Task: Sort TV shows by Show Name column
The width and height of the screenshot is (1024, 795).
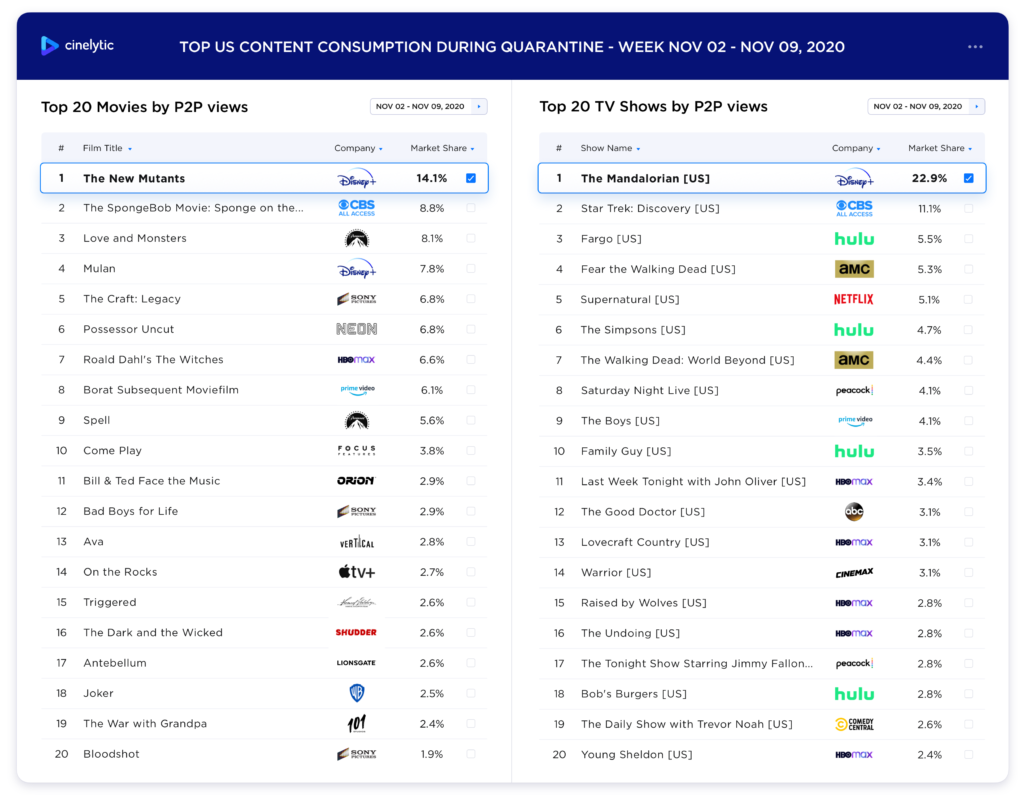Action: click(610, 148)
